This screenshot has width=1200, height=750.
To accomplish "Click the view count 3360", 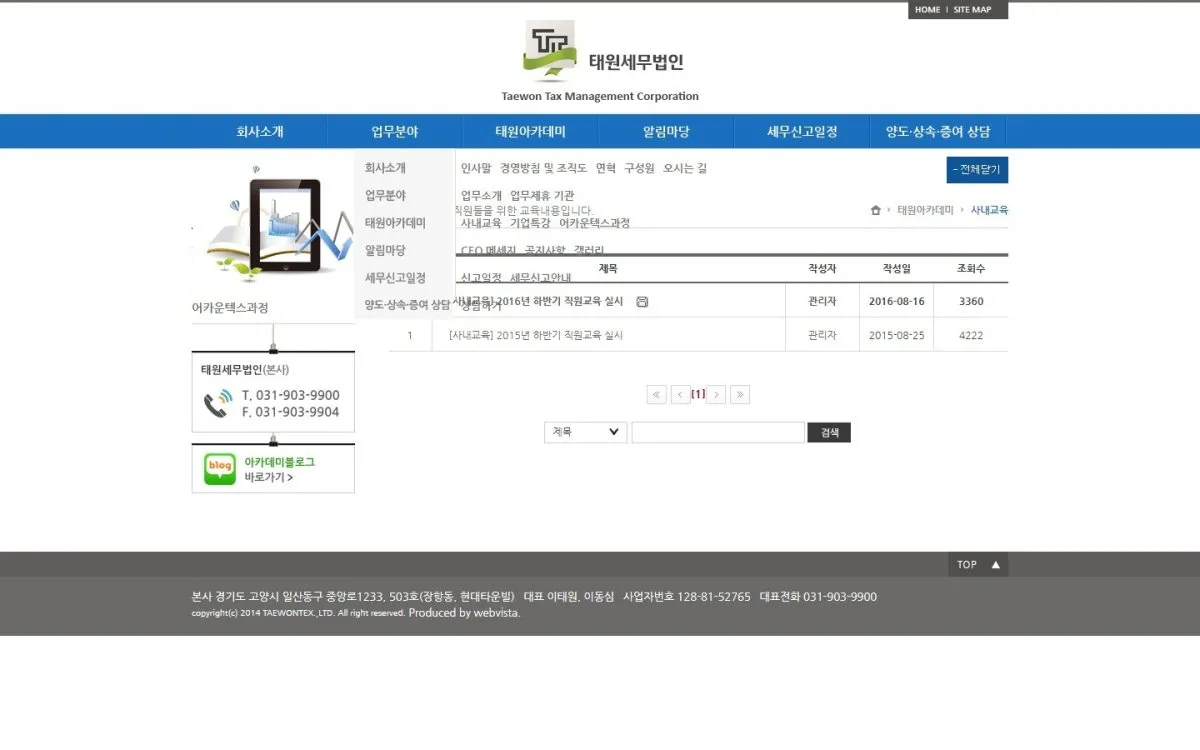I will coord(971,301).
